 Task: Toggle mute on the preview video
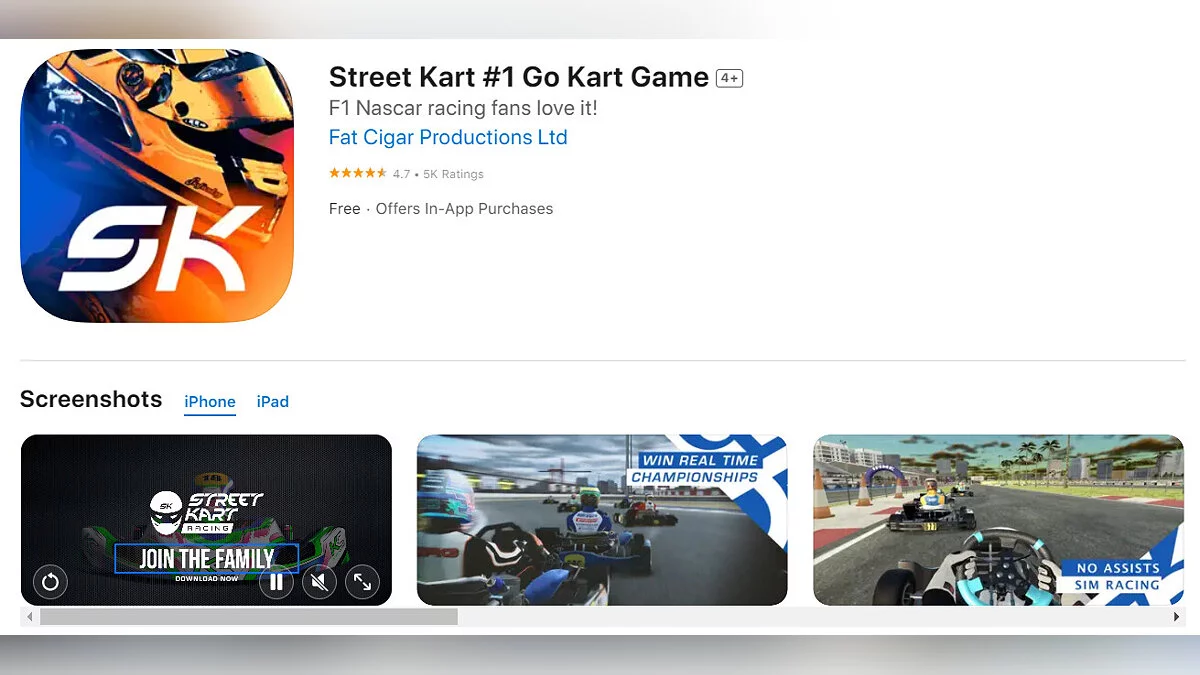coord(319,581)
